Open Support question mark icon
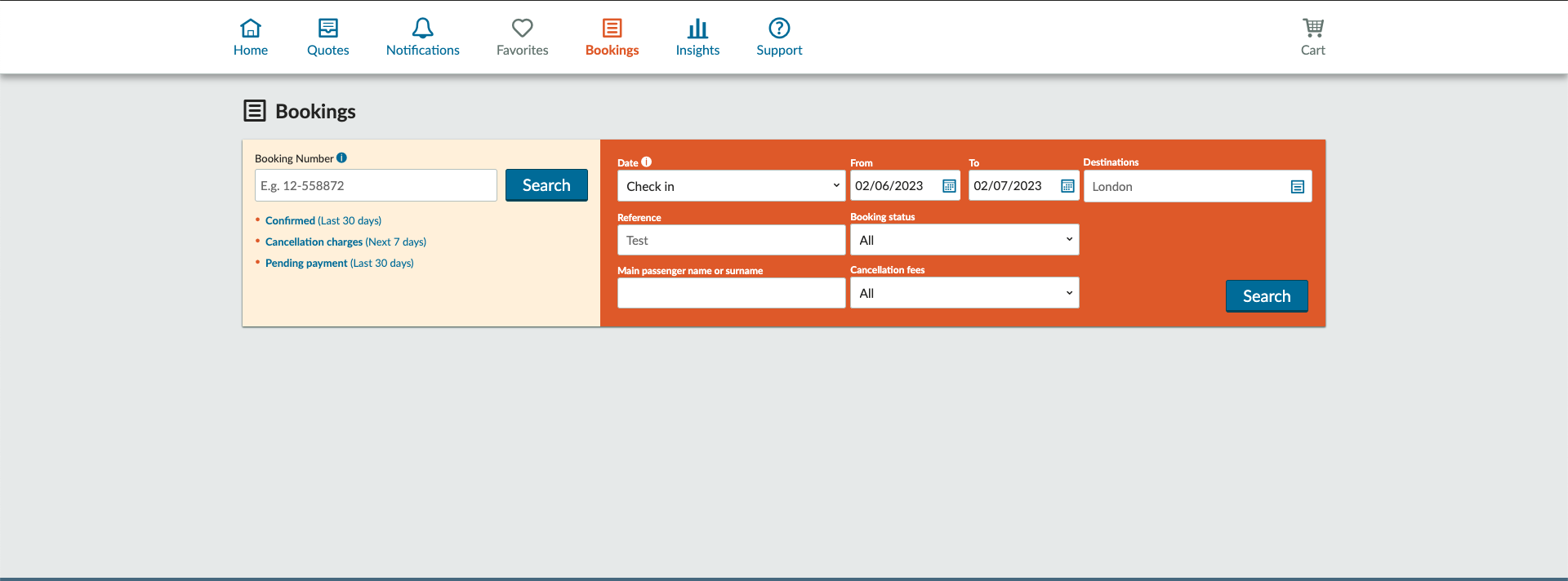Image resolution: width=1568 pixels, height=581 pixels. coord(779,29)
